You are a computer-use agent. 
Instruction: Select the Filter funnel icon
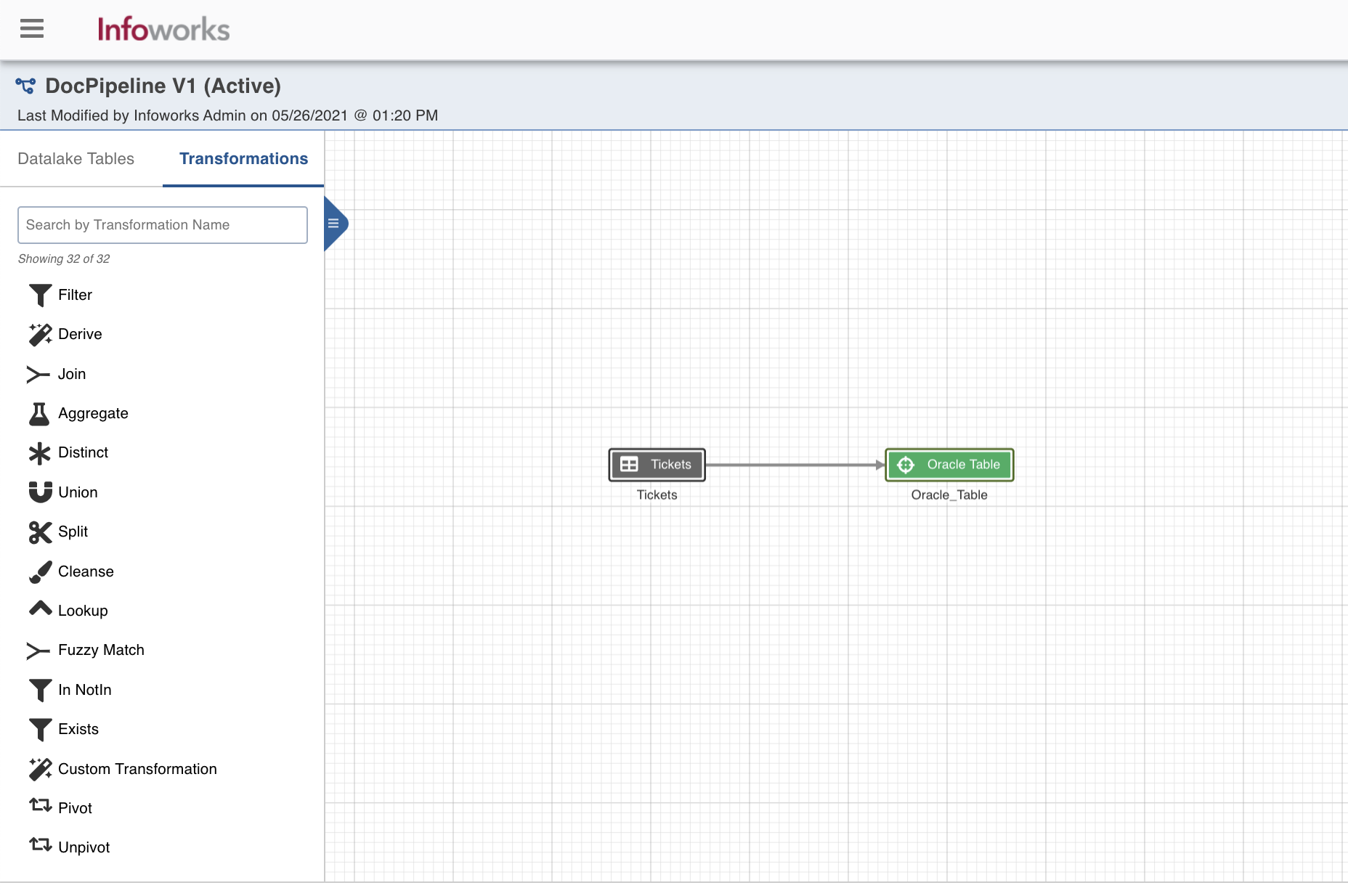pos(40,295)
